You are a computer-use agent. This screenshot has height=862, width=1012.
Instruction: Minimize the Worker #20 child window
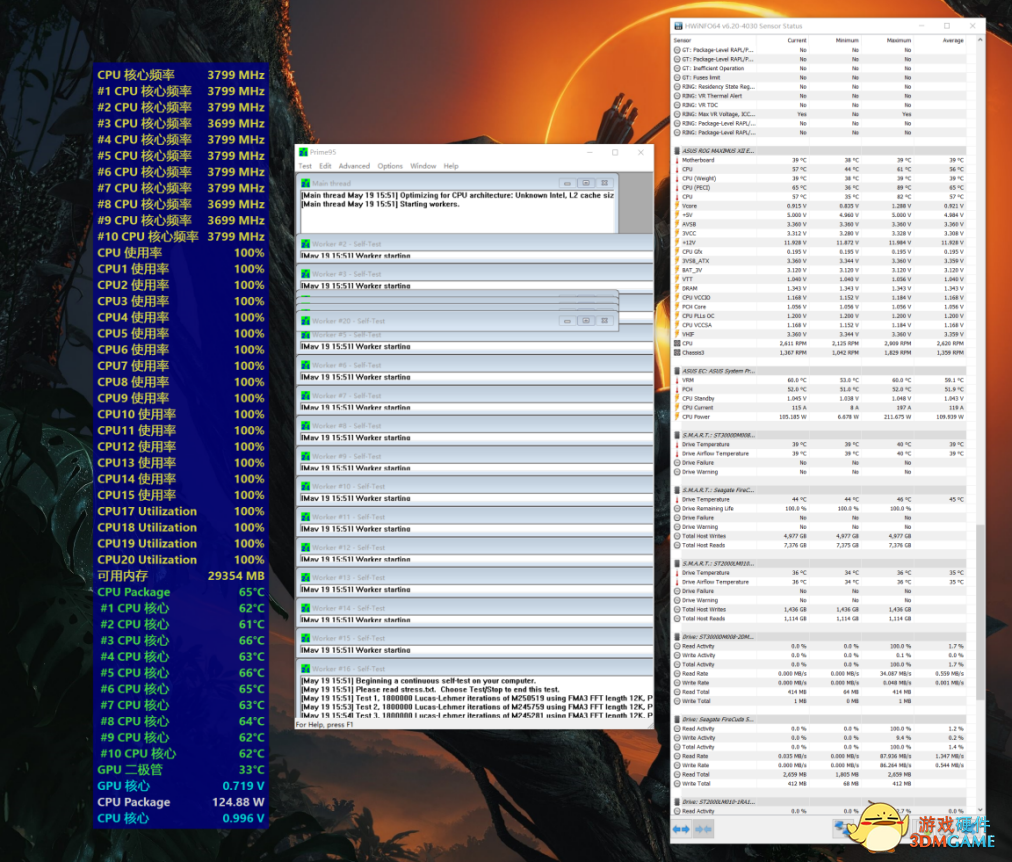tap(567, 321)
